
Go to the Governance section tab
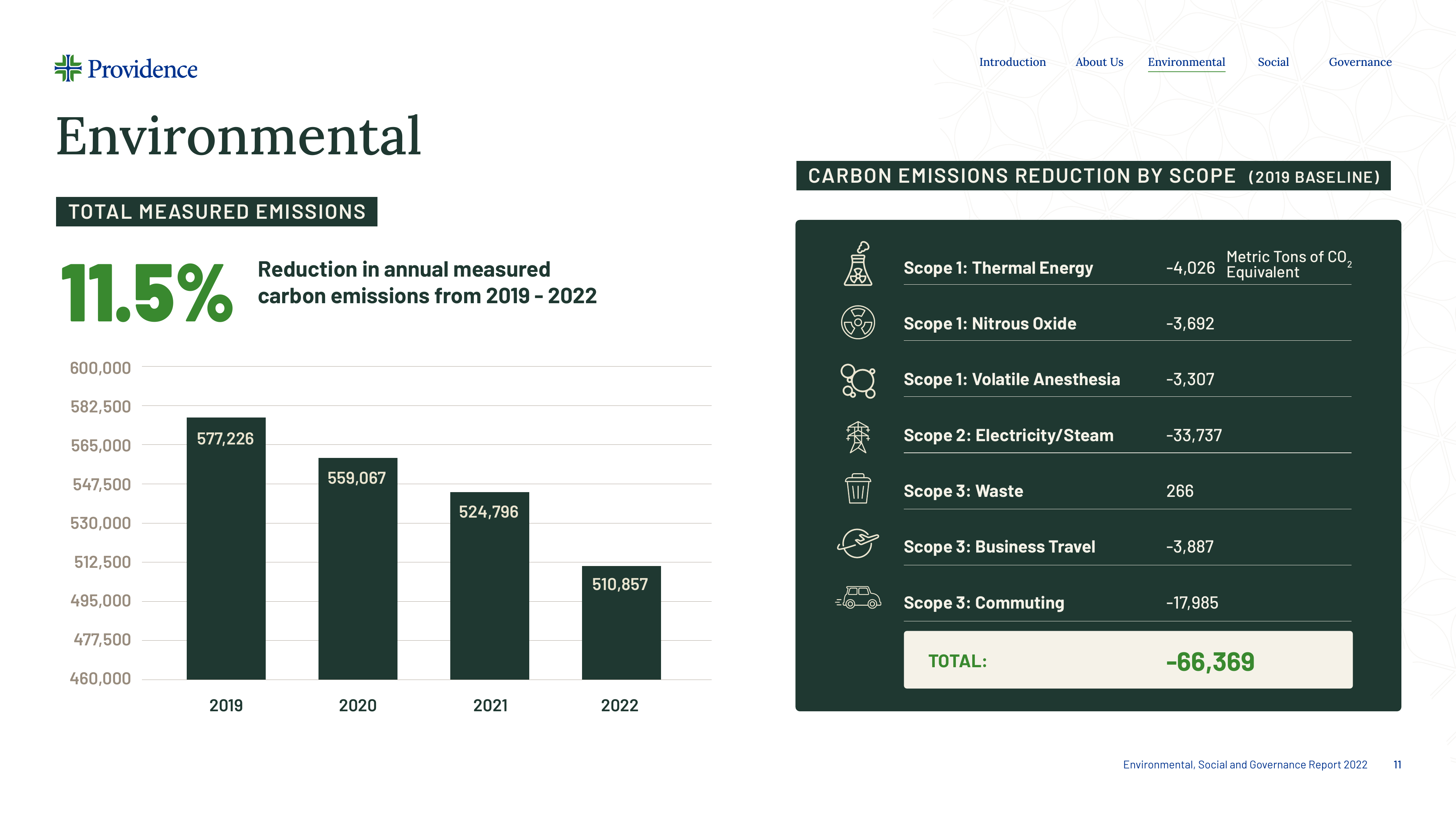[x=1360, y=62]
